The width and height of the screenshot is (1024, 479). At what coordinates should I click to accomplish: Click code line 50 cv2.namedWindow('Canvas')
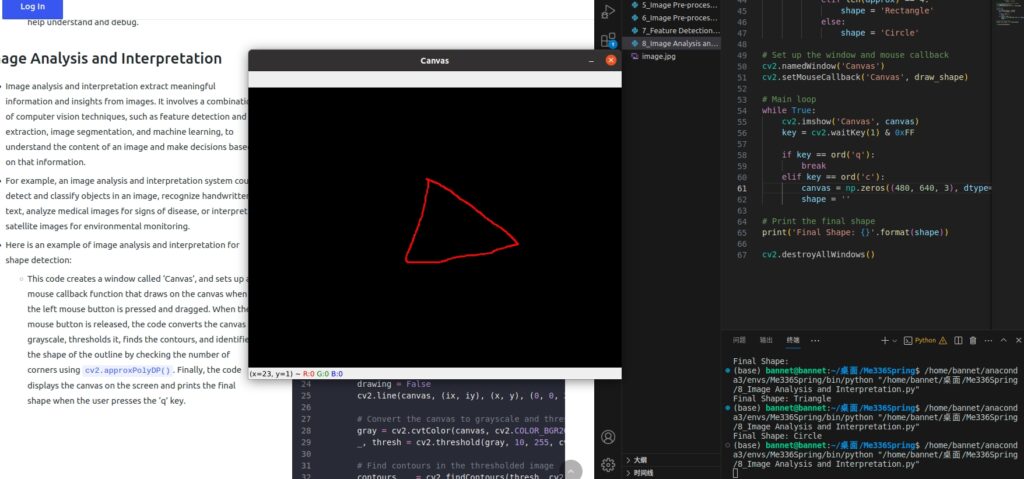coord(823,66)
